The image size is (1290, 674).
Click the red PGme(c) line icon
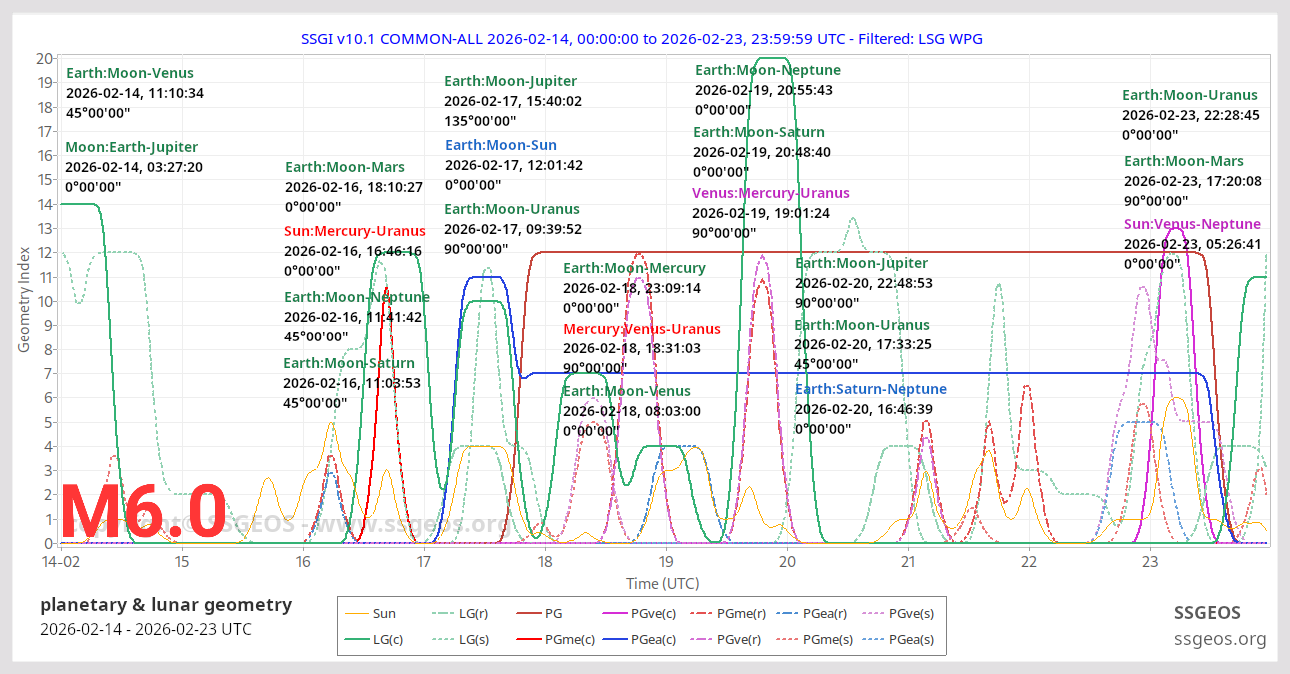click(527, 637)
